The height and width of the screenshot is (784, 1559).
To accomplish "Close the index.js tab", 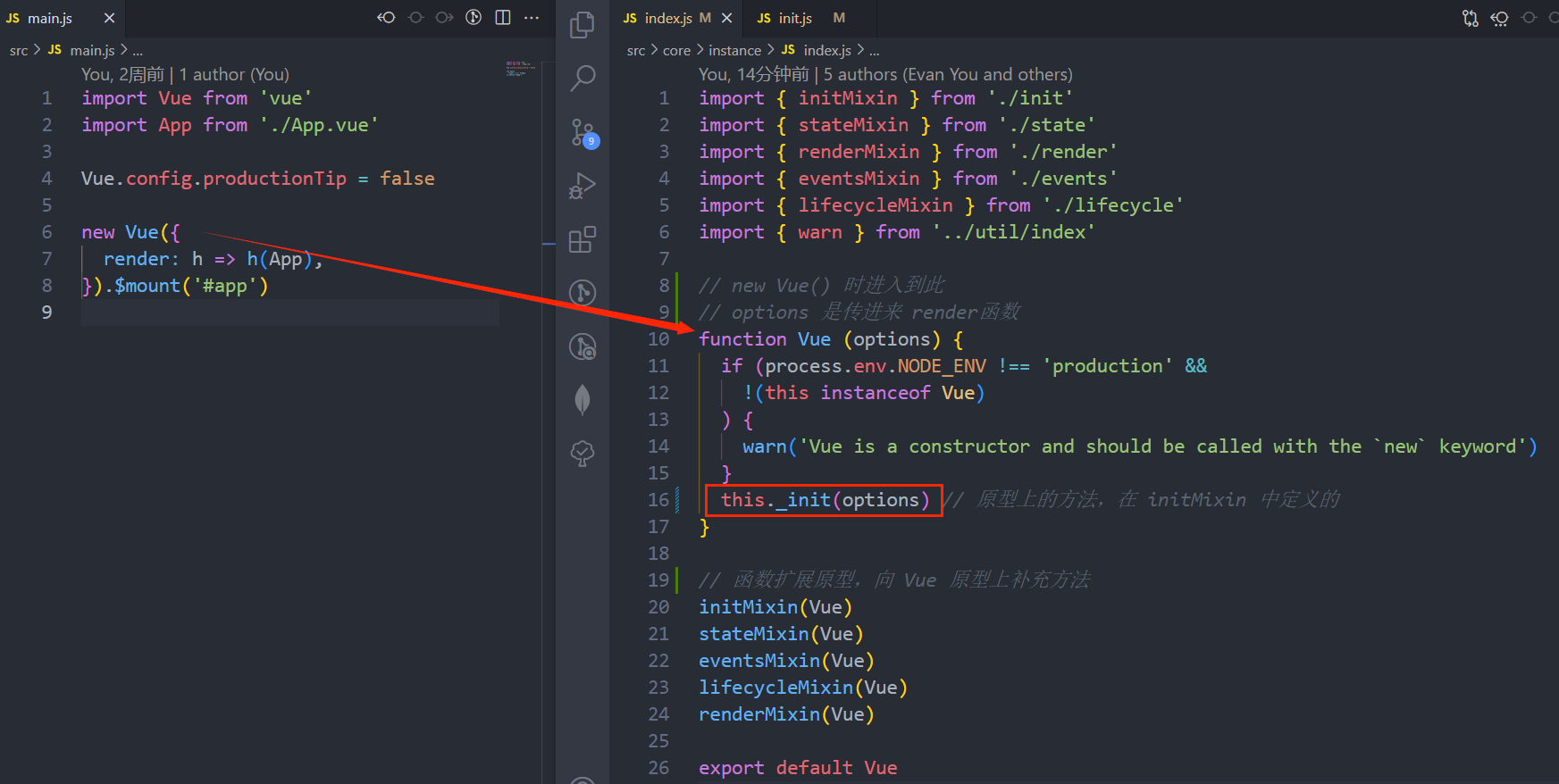I will click(727, 18).
